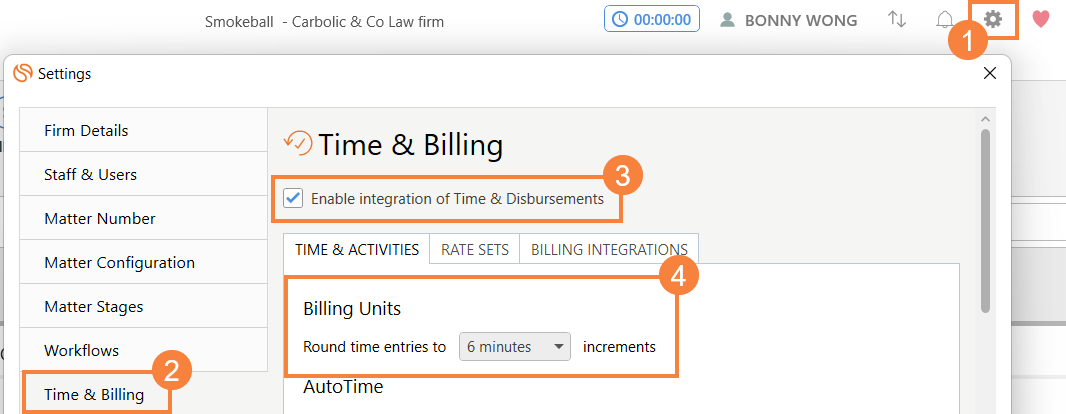Open the 6 minutes increments dropdown
Image resolution: width=1066 pixels, height=414 pixels.
515,347
